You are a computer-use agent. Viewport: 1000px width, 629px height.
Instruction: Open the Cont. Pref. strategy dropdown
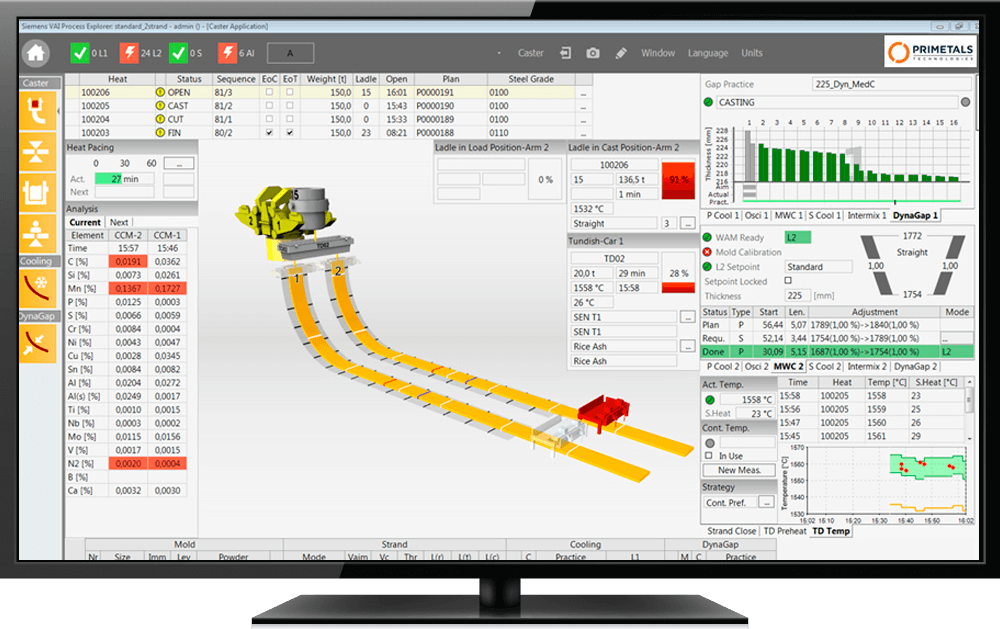765,500
